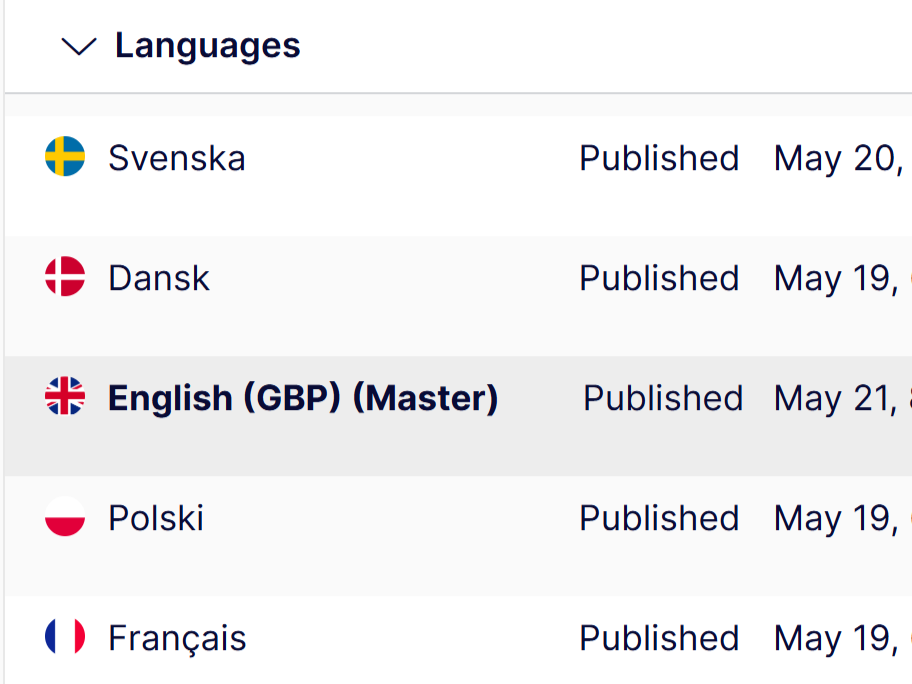Click the Swedish flag icon
This screenshot has height=684, width=912.
pyautogui.click(x=65, y=156)
